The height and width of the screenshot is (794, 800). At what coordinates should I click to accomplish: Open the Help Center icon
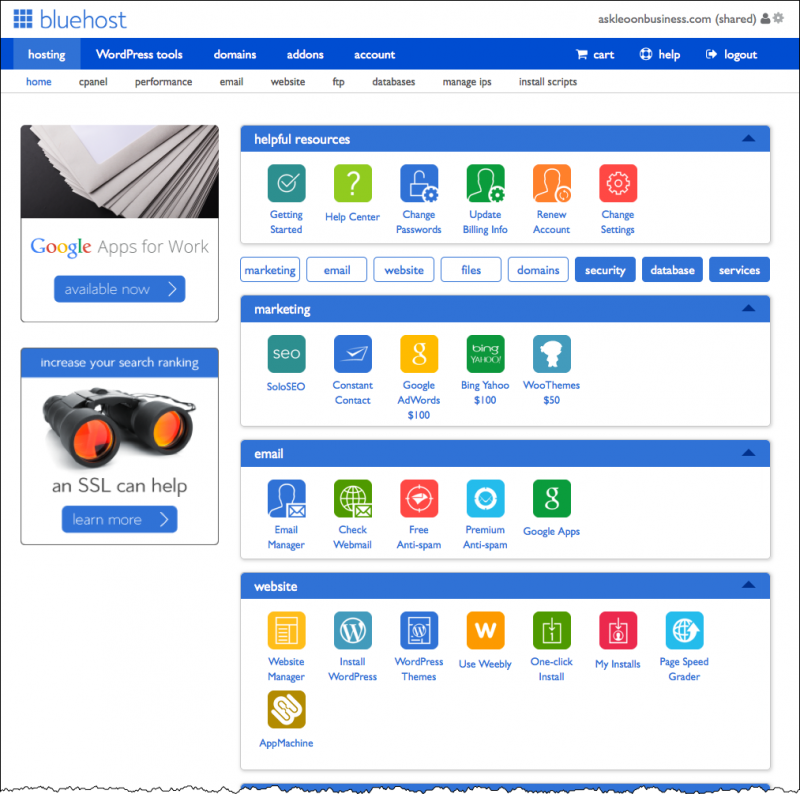[352, 184]
